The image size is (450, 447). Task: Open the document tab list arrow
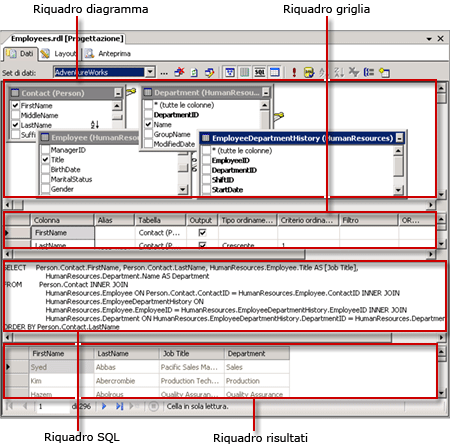point(429,39)
